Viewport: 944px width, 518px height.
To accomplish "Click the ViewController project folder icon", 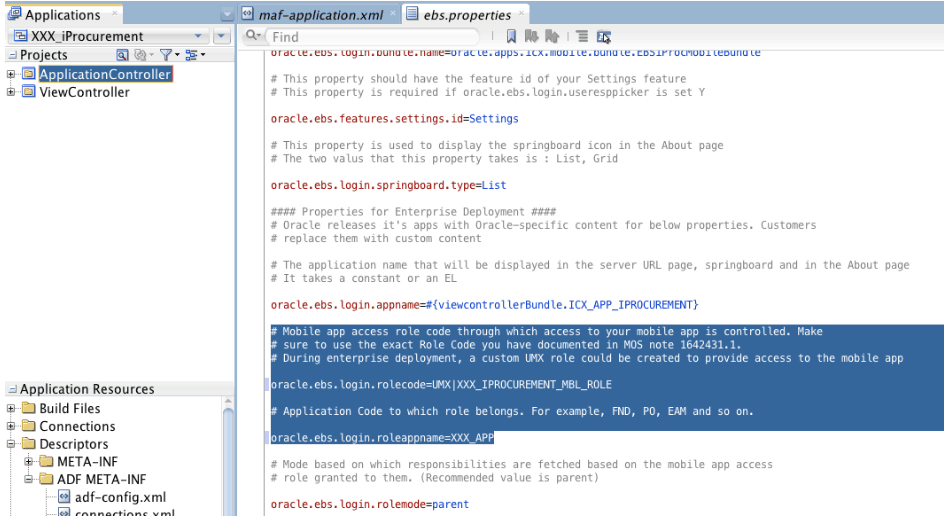I will [x=28, y=92].
